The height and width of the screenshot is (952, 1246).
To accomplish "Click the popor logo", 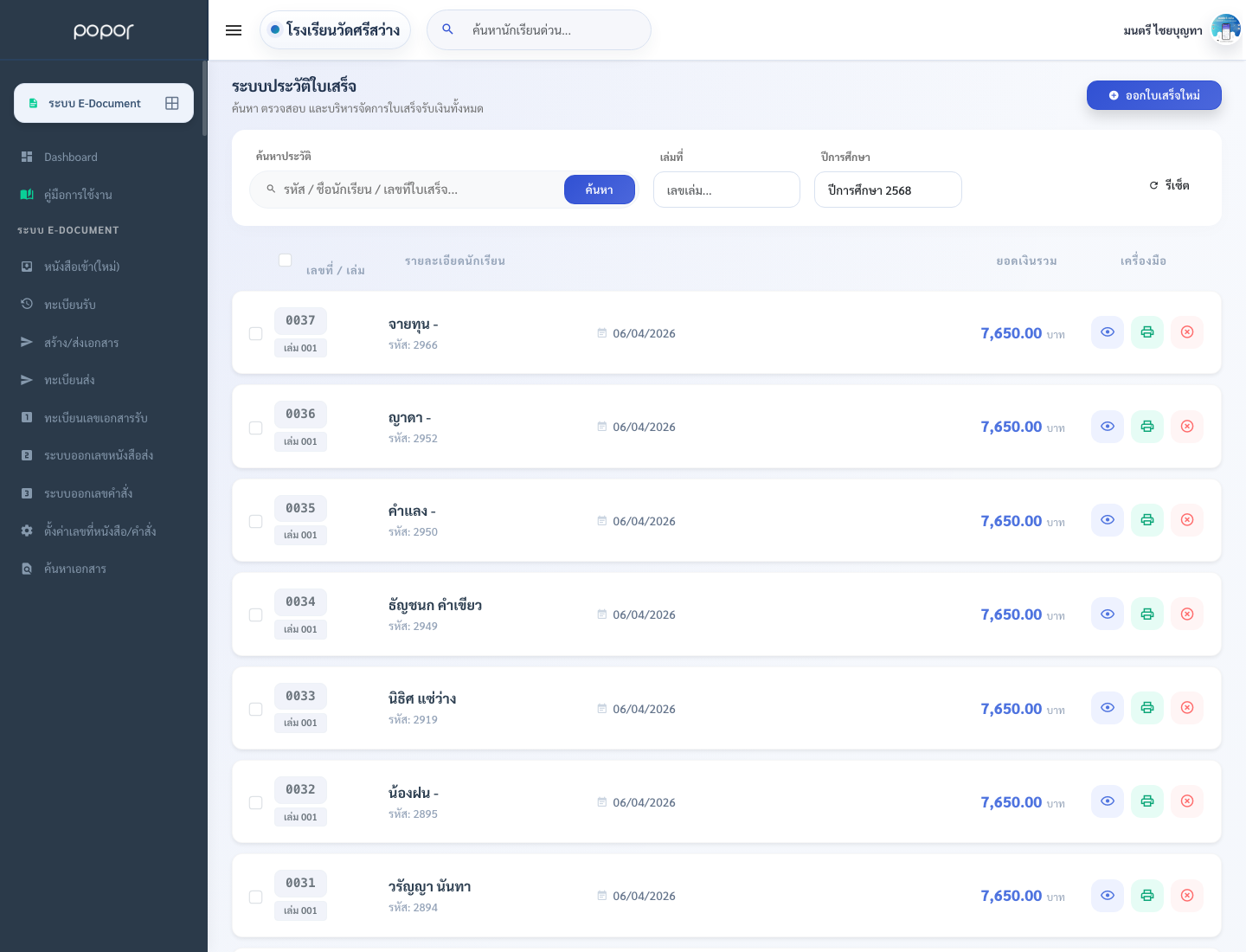I will (x=104, y=30).
